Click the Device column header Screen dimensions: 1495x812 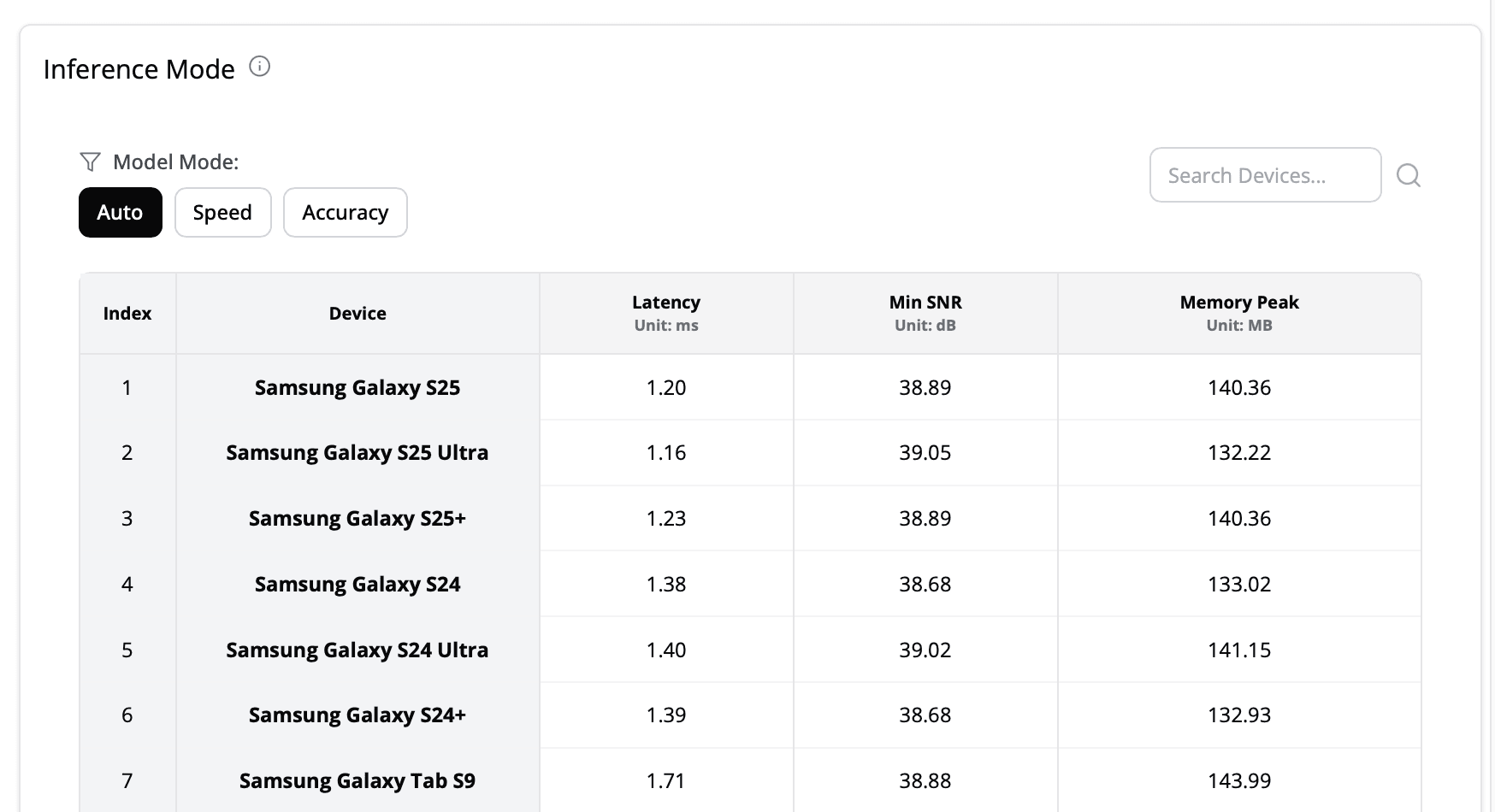(x=357, y=313)
